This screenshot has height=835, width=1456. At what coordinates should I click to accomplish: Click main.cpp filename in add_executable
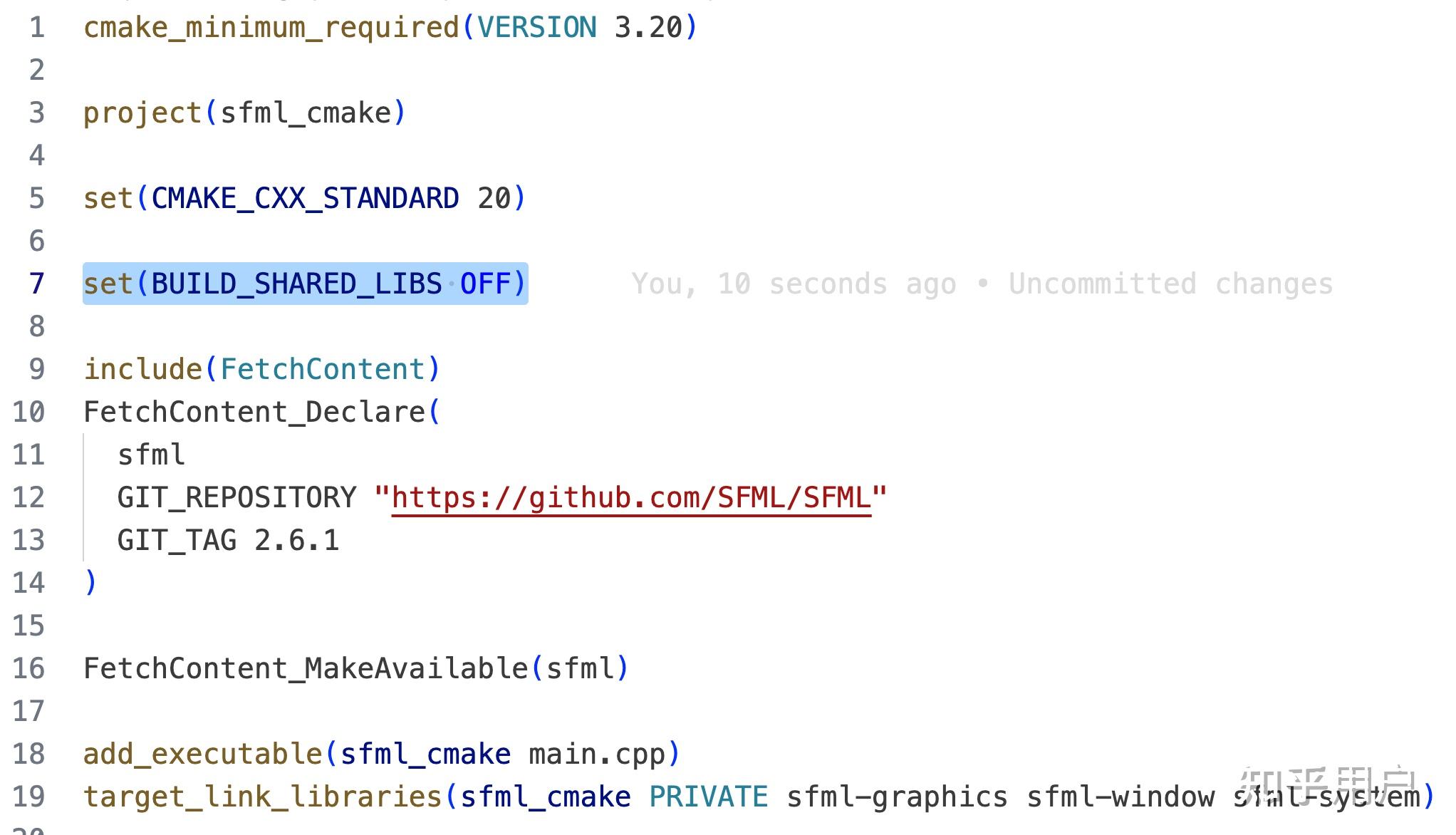tap(597, 754)
